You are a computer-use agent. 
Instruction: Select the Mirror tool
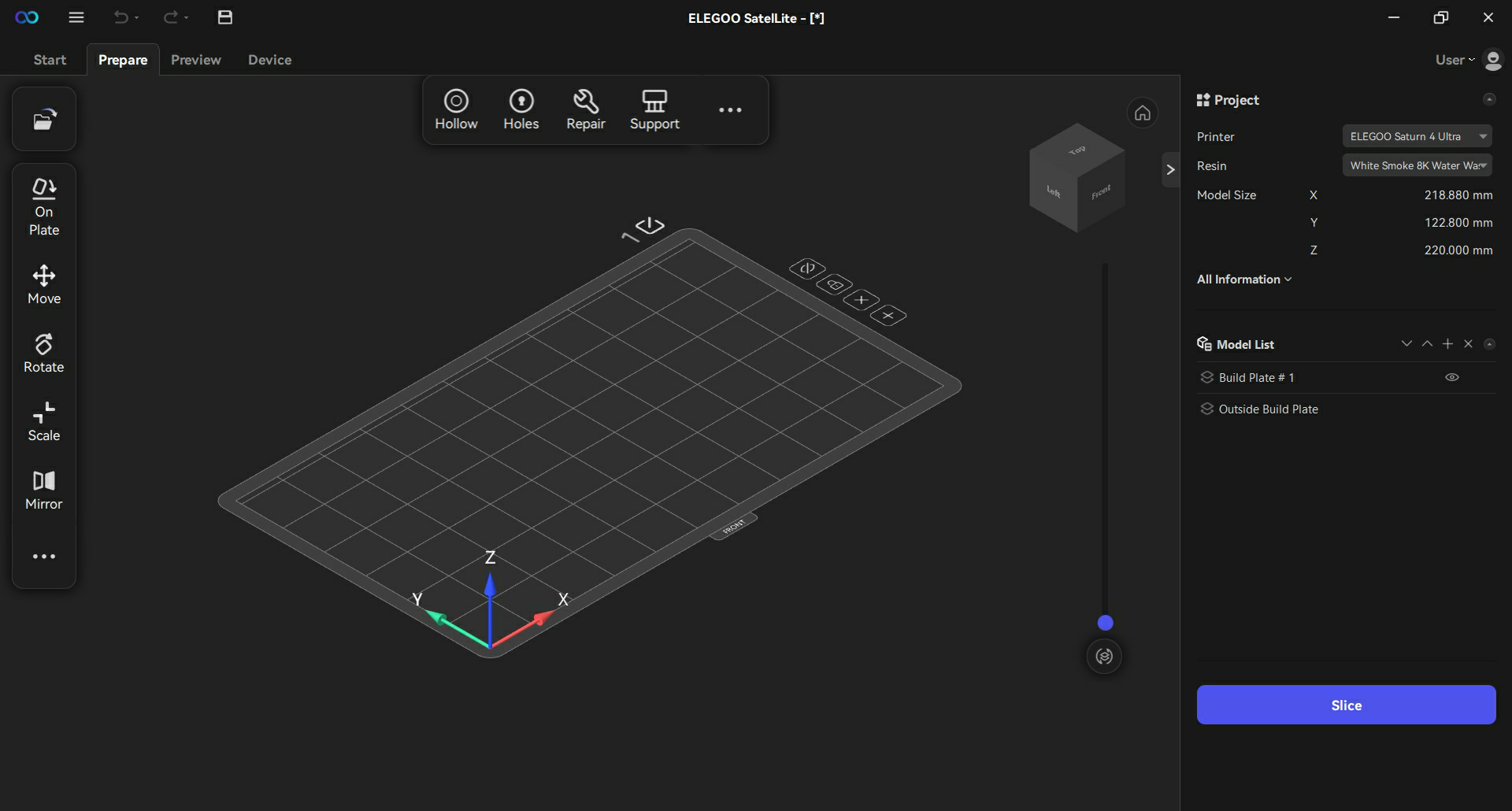pyautogui.click(x=44, y=491)
